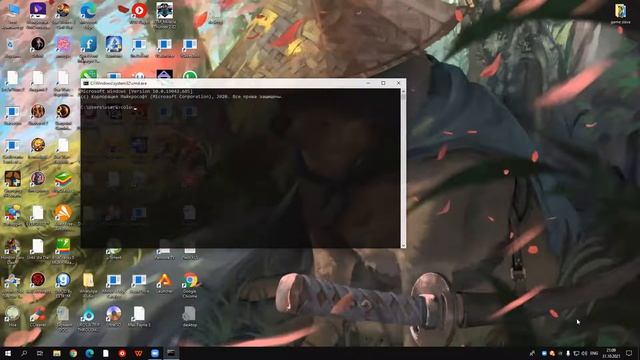640x360 pixels.
Task: Open the network icon in system tray
Action: (x=576, y=353)
